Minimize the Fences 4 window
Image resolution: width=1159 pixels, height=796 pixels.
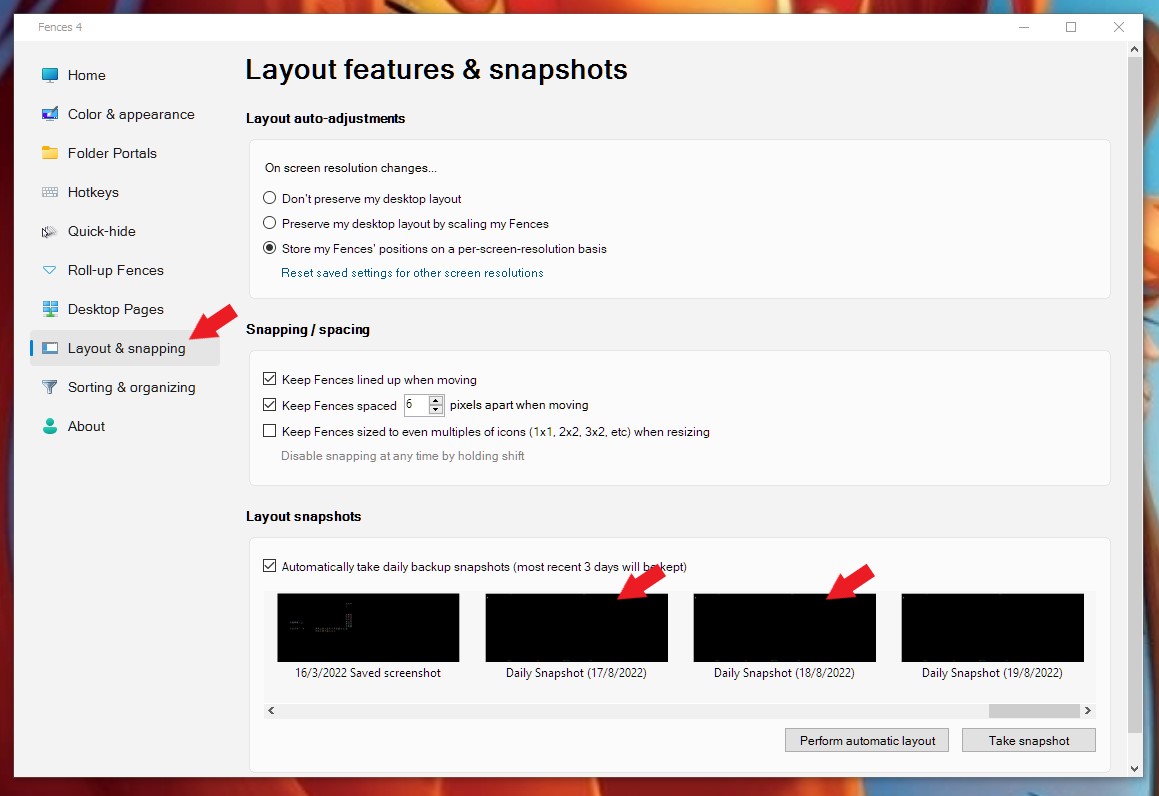[1024, 27]
